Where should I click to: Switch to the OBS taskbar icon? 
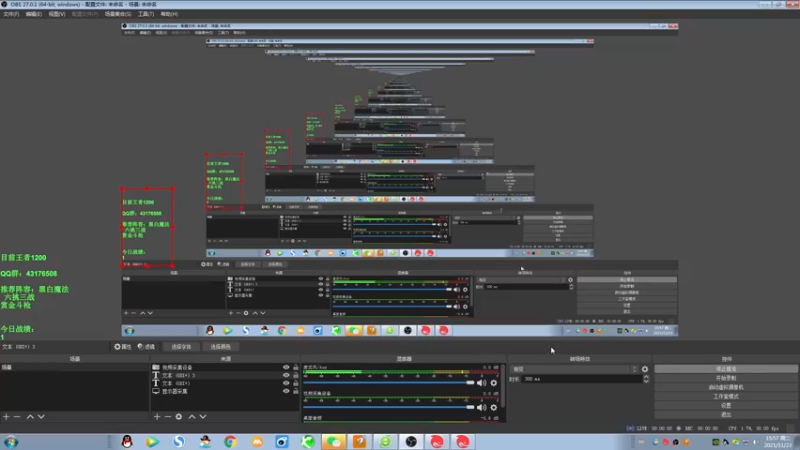[x=411, y=441]
